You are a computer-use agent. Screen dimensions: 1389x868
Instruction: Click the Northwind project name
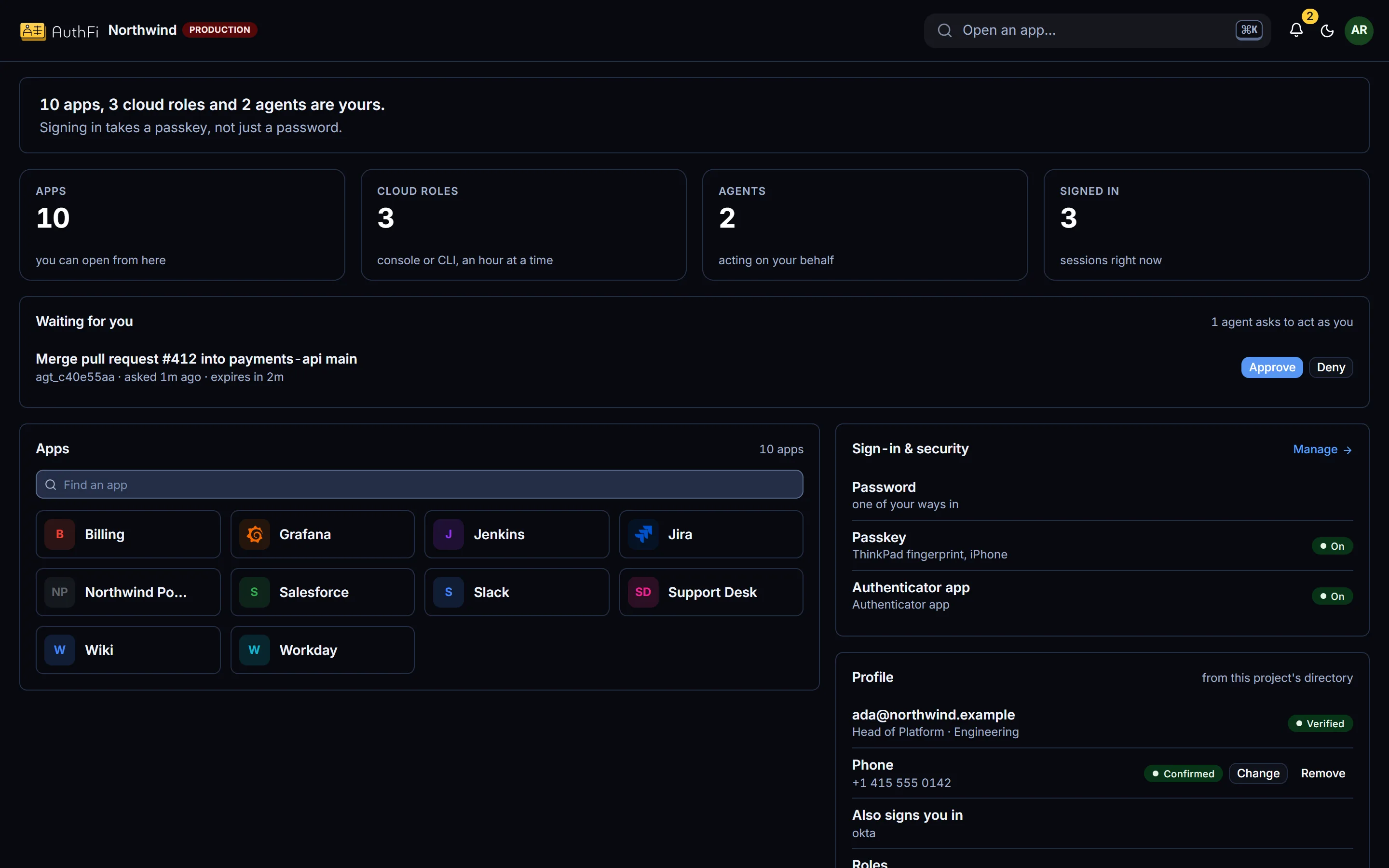point(142,30)
